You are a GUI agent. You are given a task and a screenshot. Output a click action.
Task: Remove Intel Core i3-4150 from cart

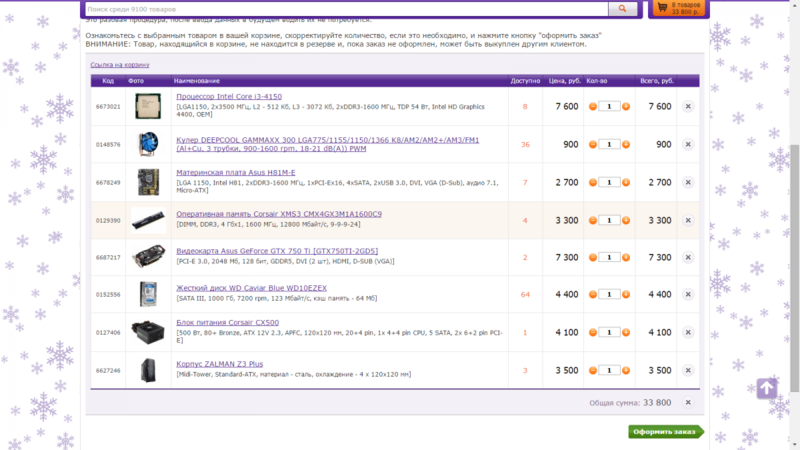(x=687, y=106)
